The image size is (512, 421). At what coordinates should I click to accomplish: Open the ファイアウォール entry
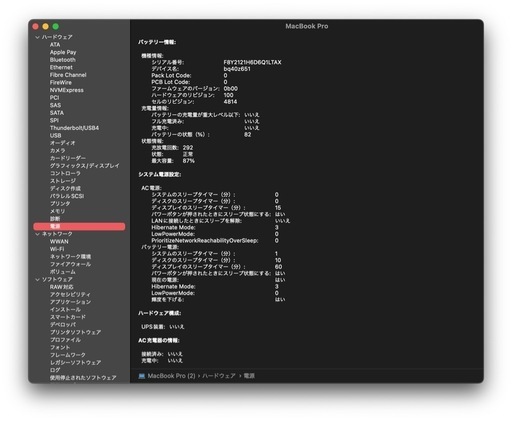(70, 264)
